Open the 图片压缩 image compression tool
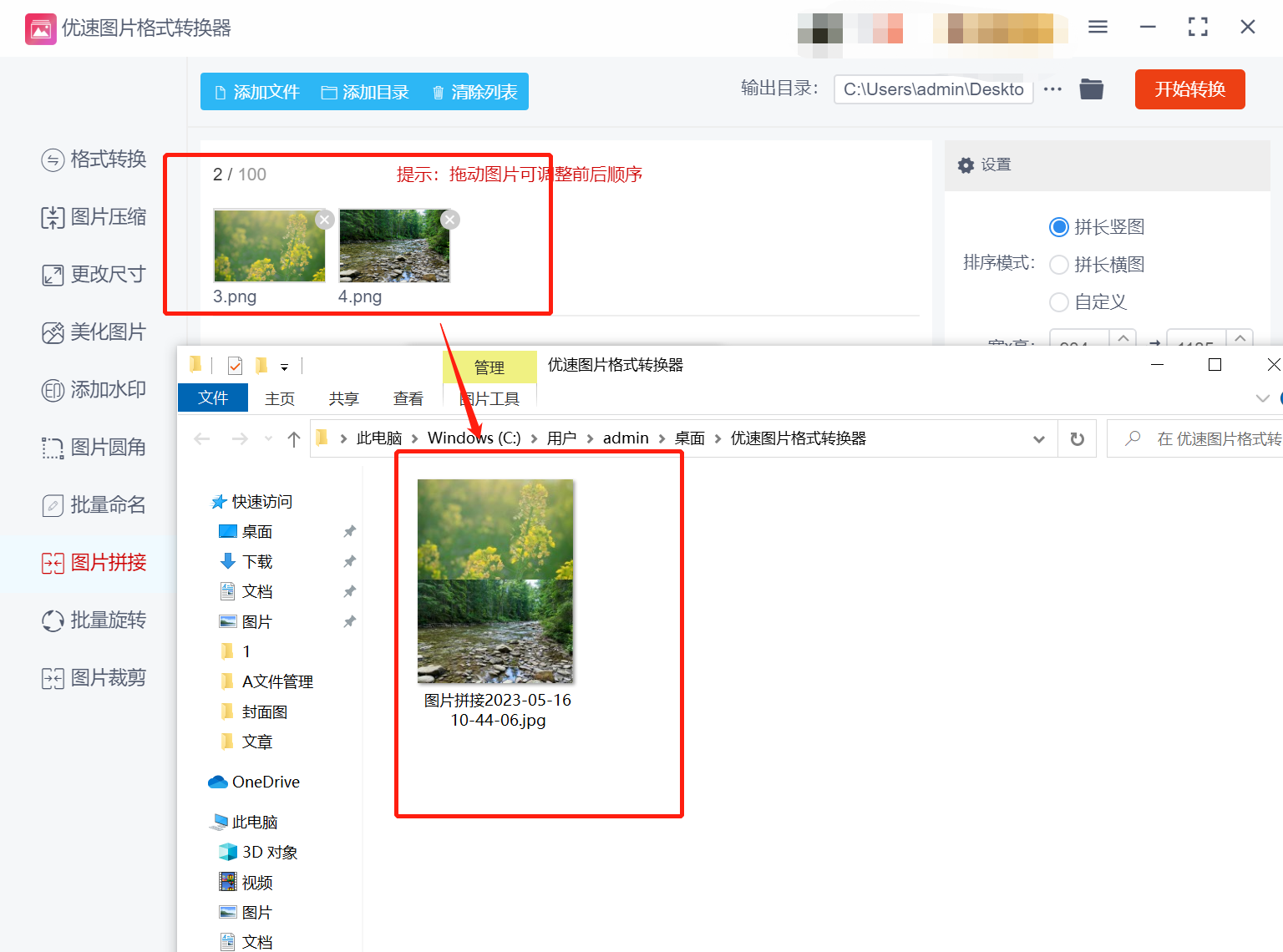This screenshot has height=952, width=1283. 94,217
